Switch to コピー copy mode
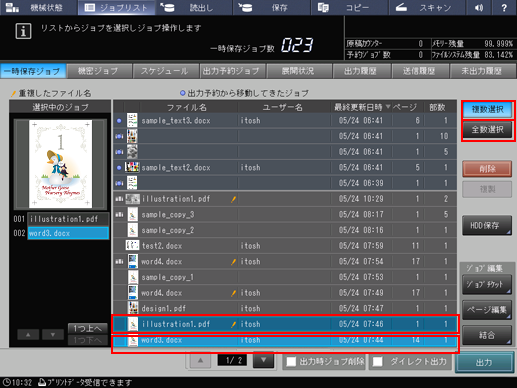517x388 pixels. [x=349, y=7]
